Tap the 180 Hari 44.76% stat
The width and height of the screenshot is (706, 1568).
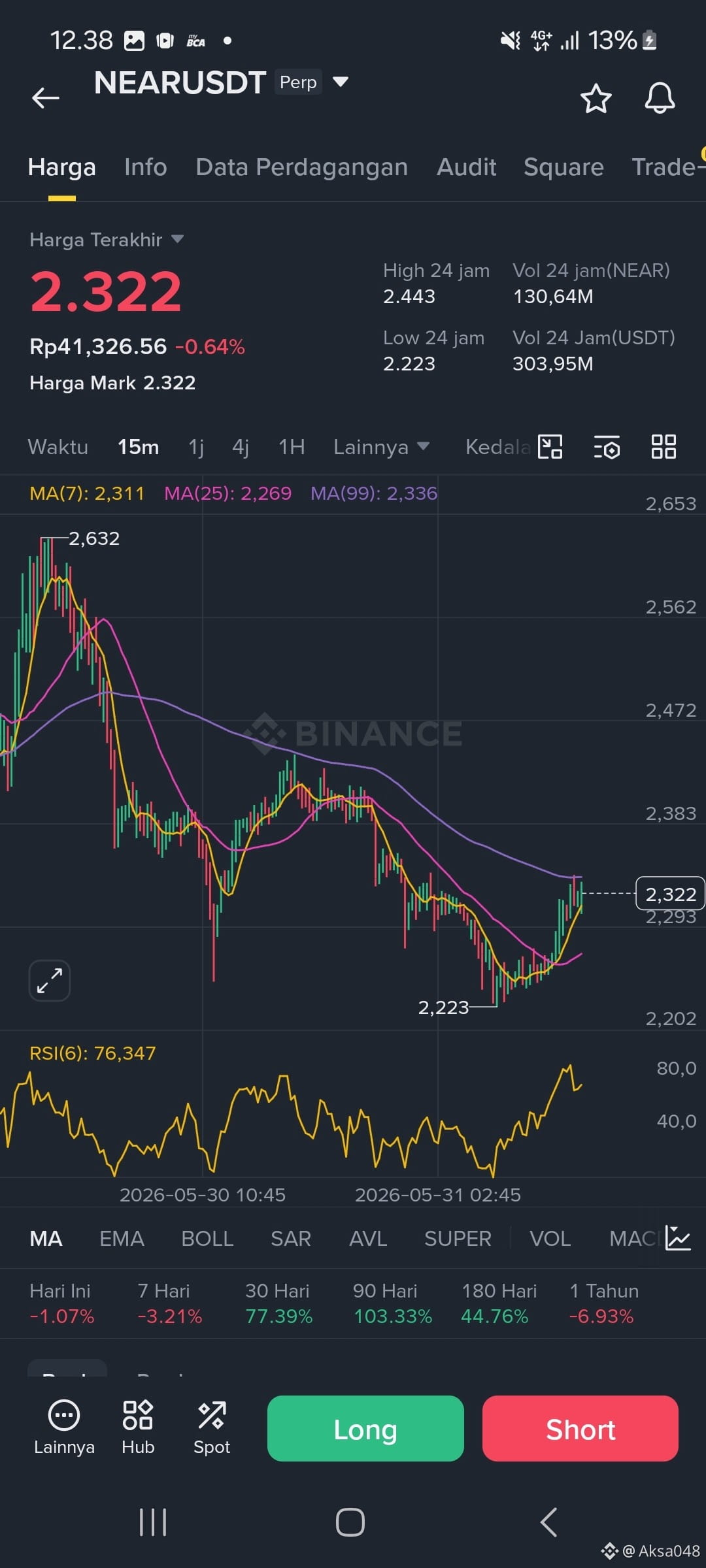coord(499,1303)
